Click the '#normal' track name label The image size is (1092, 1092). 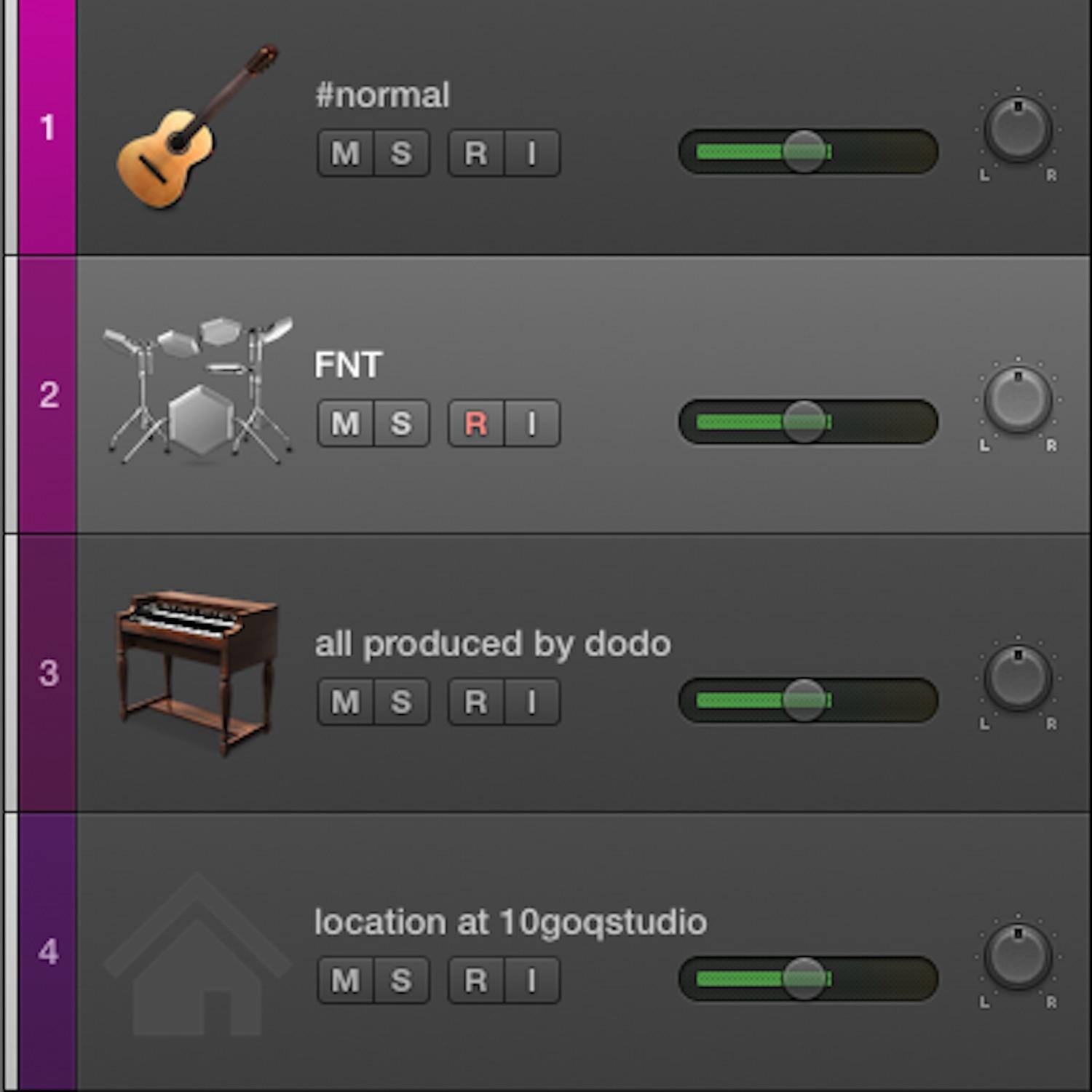[x=382, y=95]
